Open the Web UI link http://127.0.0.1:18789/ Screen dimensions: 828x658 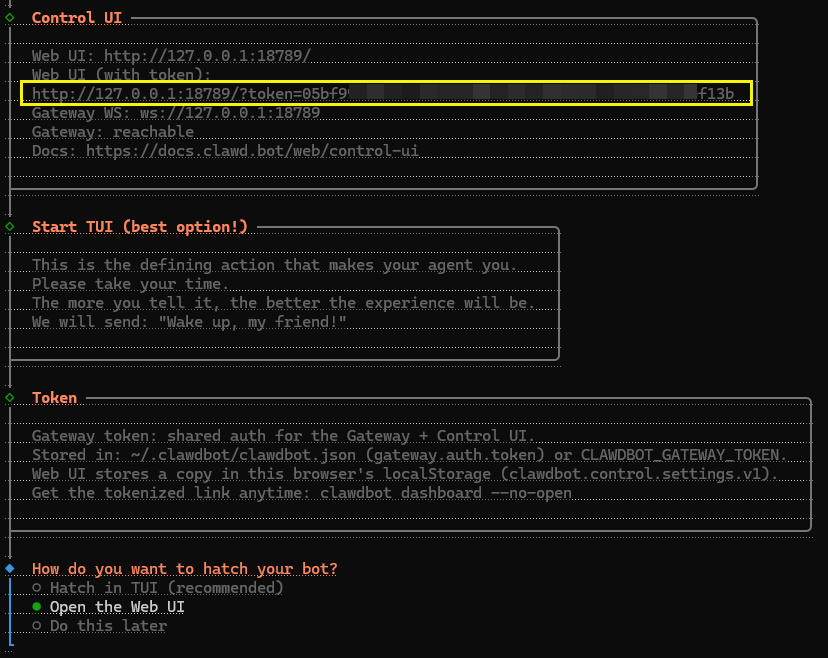pos(207,56)
